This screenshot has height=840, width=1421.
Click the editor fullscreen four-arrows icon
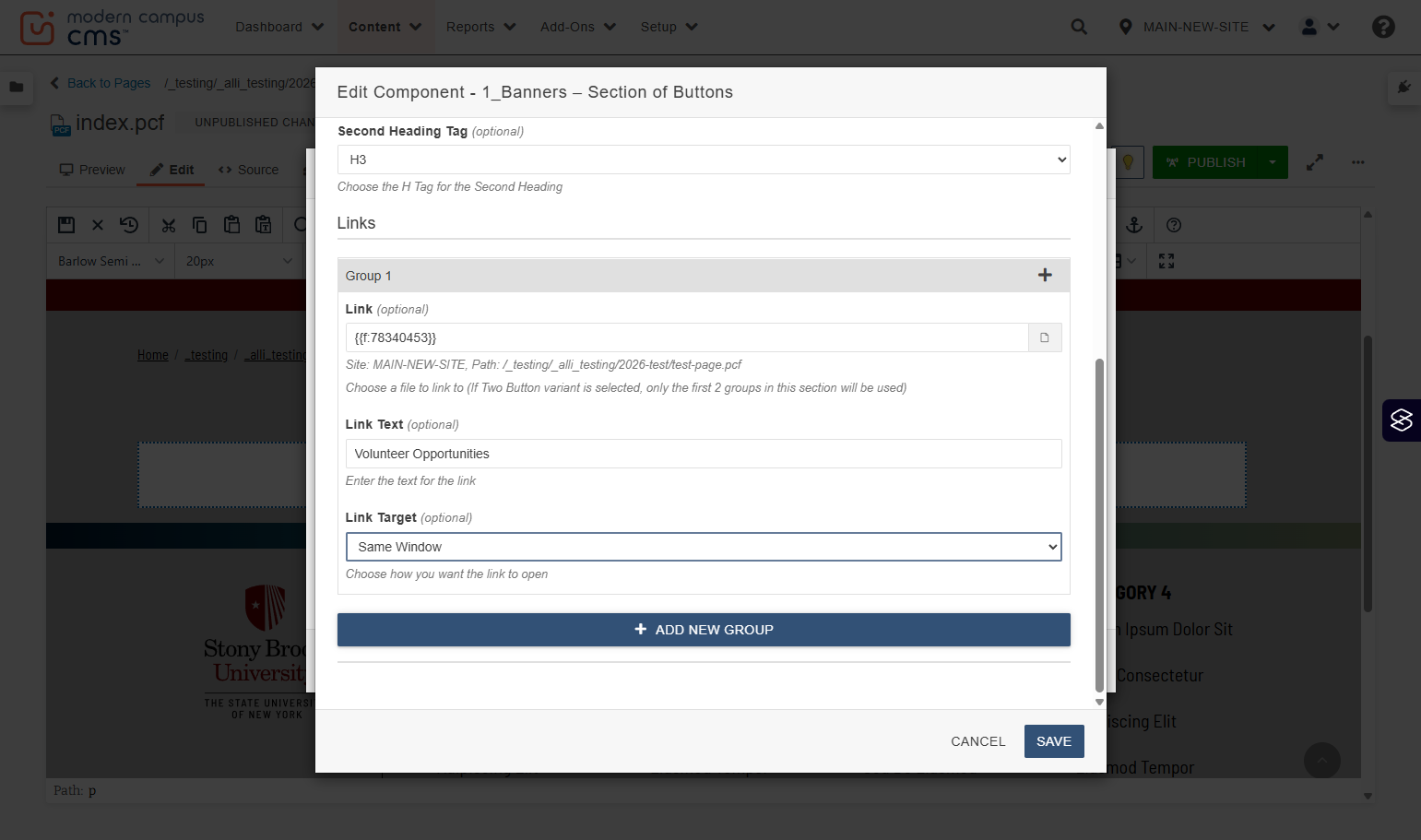tap(1166, 261)
